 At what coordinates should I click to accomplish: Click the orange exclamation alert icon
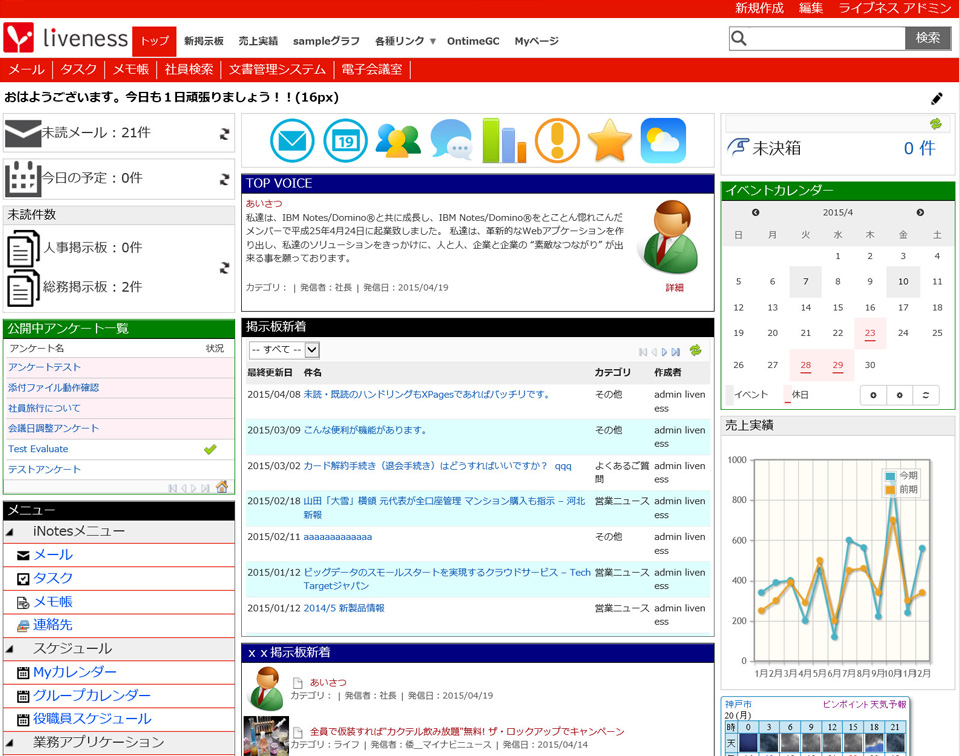click(x=557, y=140)
